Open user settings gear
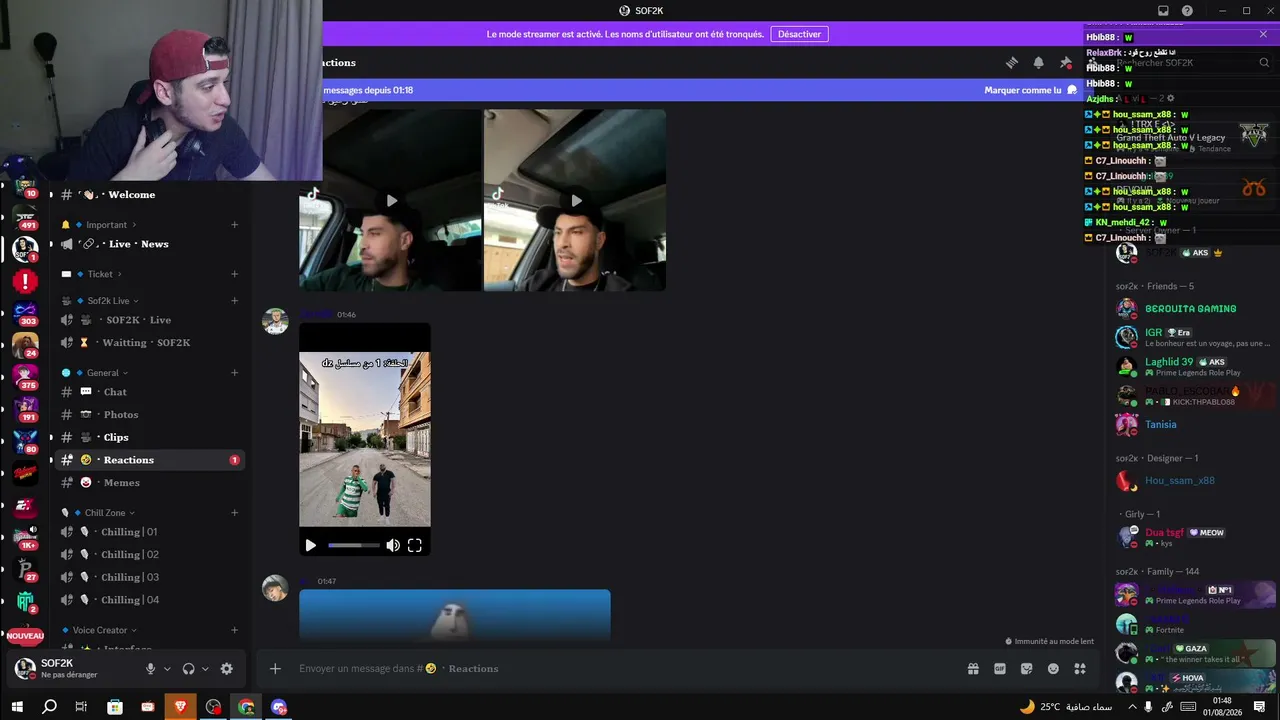 pos(226,669)
